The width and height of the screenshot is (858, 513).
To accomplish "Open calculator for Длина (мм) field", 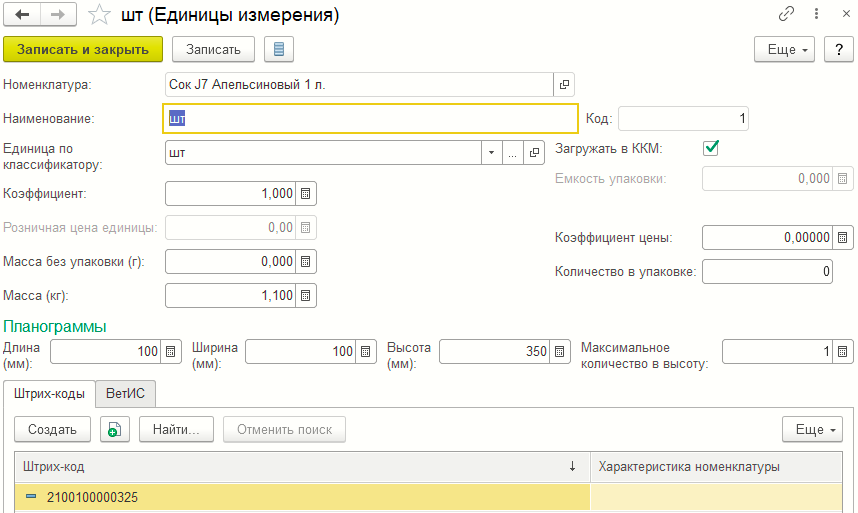I will point(171,352).
